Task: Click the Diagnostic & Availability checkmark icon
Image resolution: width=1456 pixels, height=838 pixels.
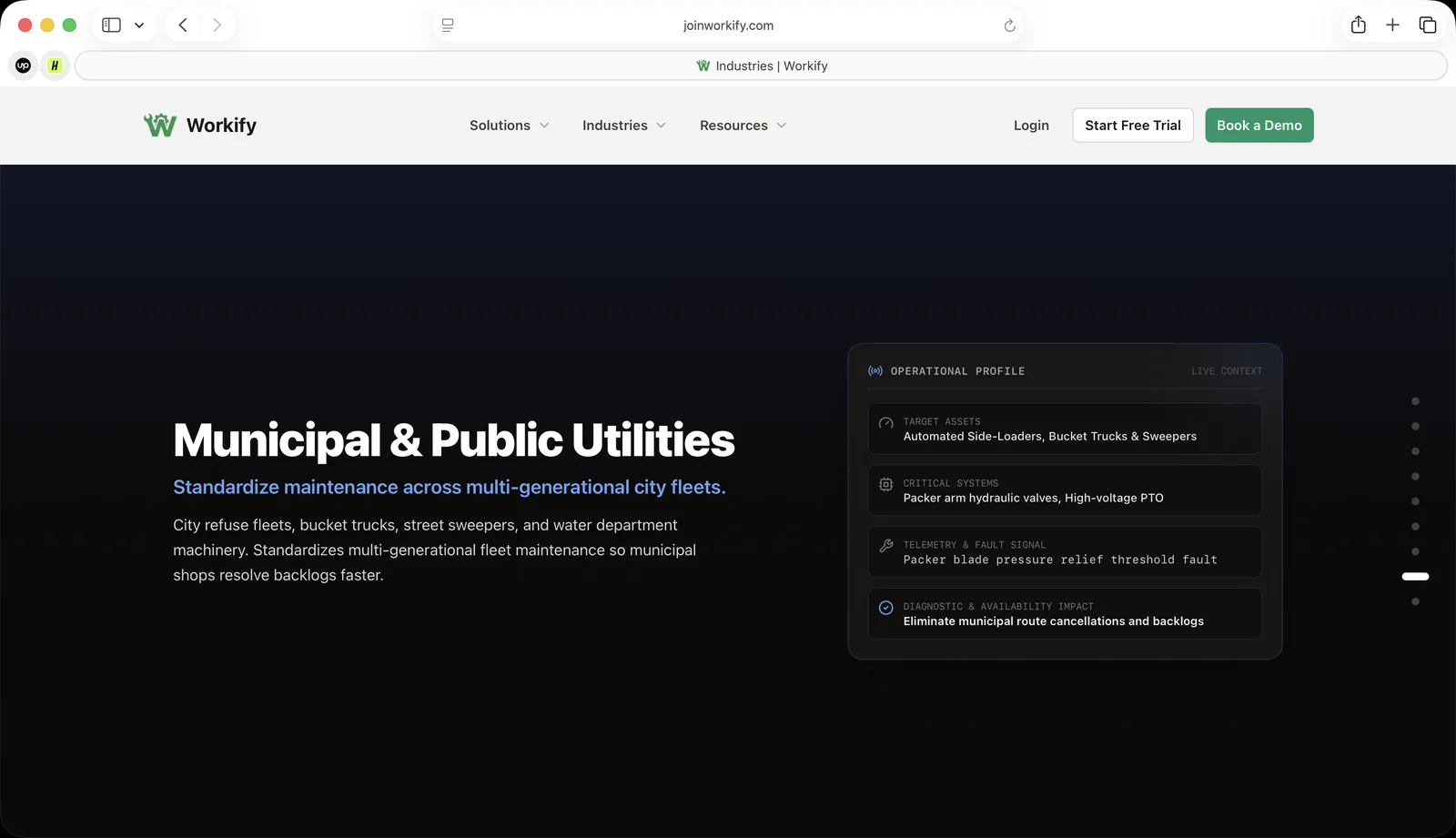Action: pyautogui.click(x=885, y=608)
